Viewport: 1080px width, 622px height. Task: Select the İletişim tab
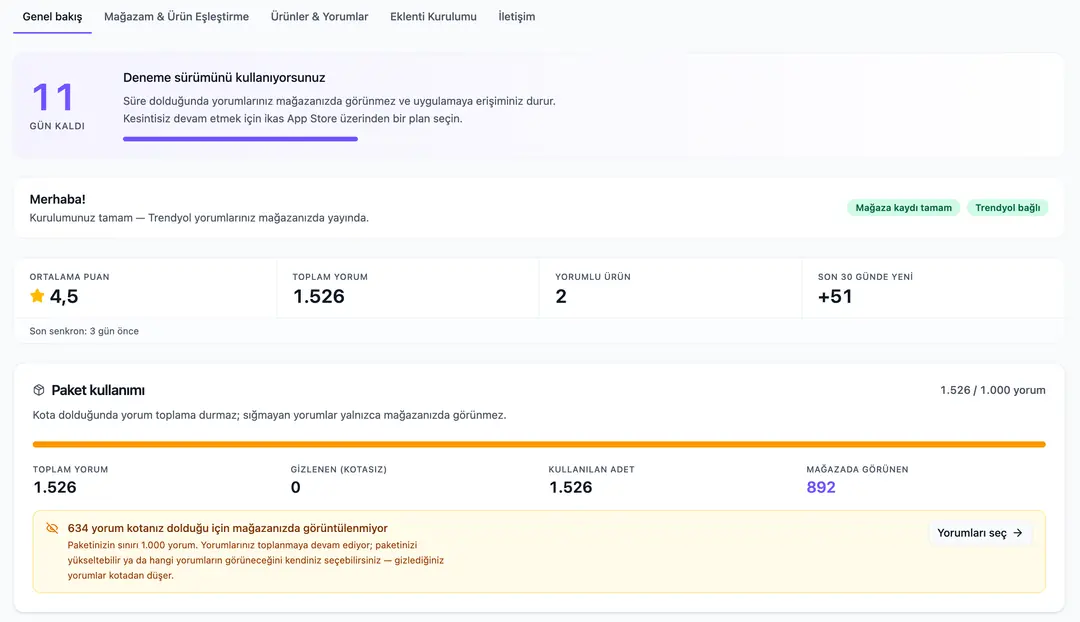click(x=517, y=17)
